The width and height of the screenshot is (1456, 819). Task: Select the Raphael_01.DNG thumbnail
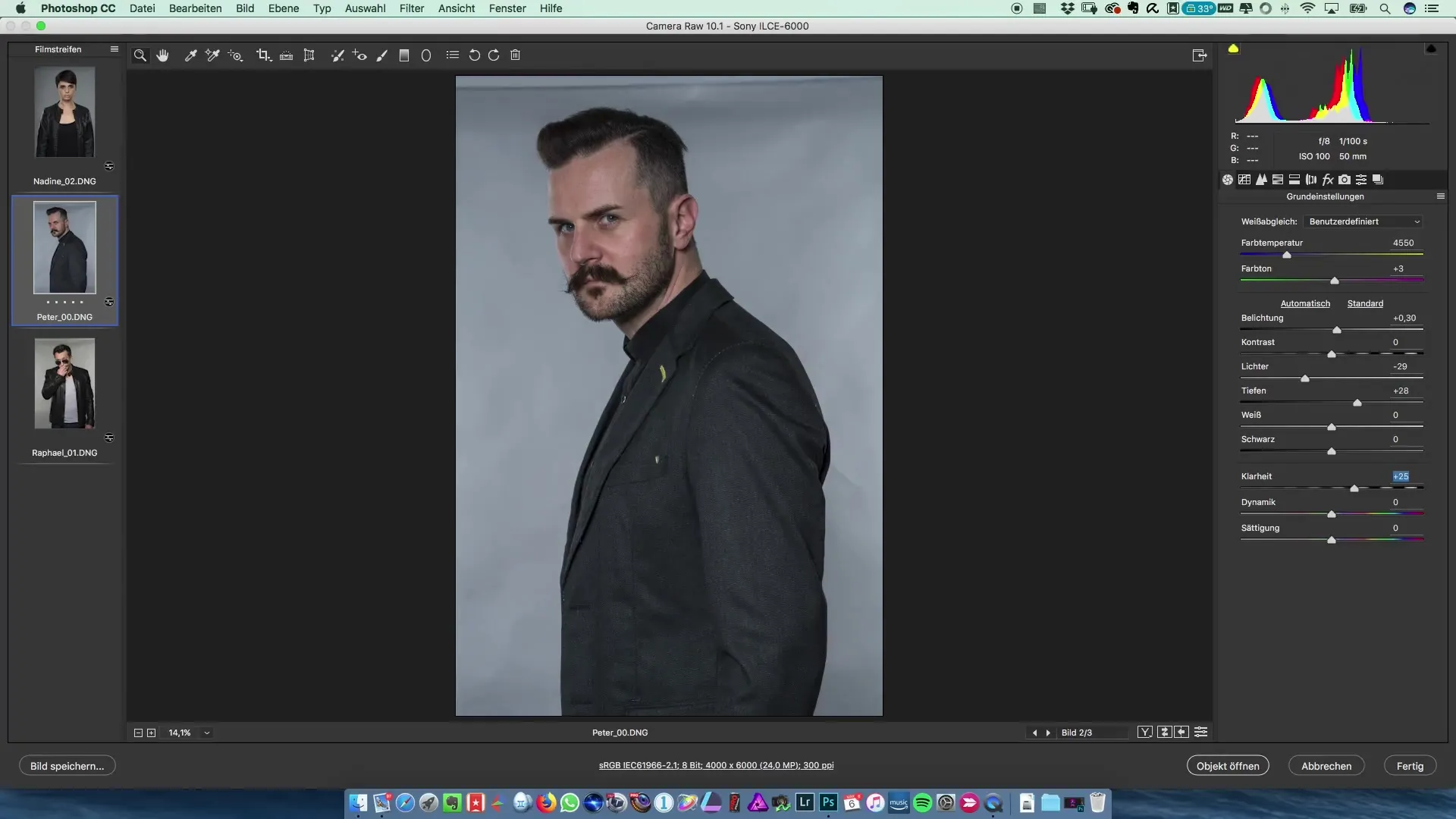(x=64, y=383)
